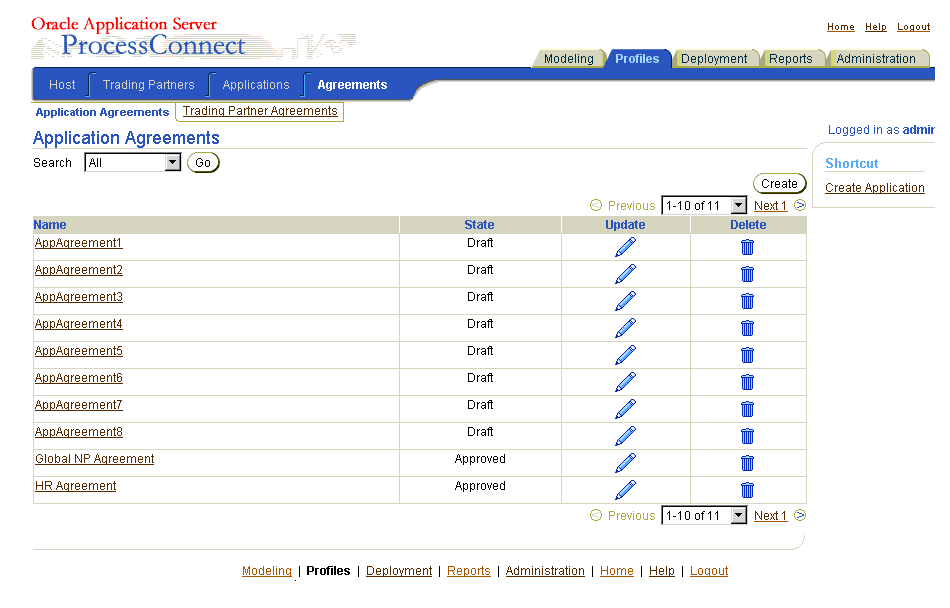Open the Trading Partners subtab
Image resolution: width=950 pixels, height=608 pixels.
click(148, 85)
